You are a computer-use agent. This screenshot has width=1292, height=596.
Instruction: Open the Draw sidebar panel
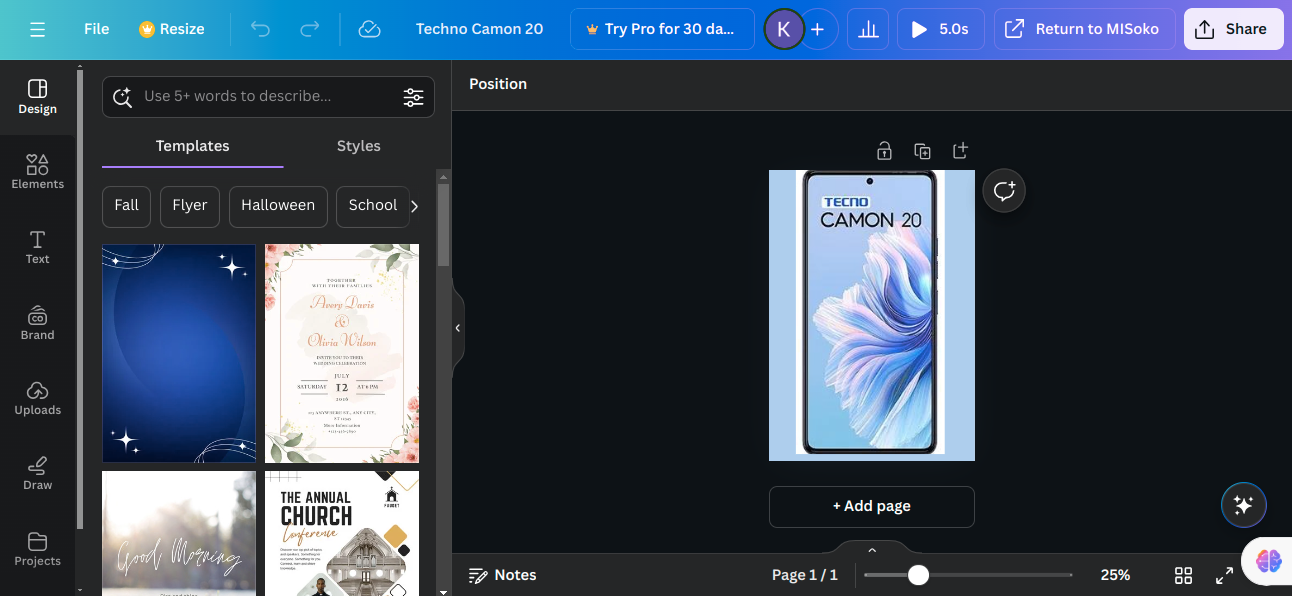(37, 473)
